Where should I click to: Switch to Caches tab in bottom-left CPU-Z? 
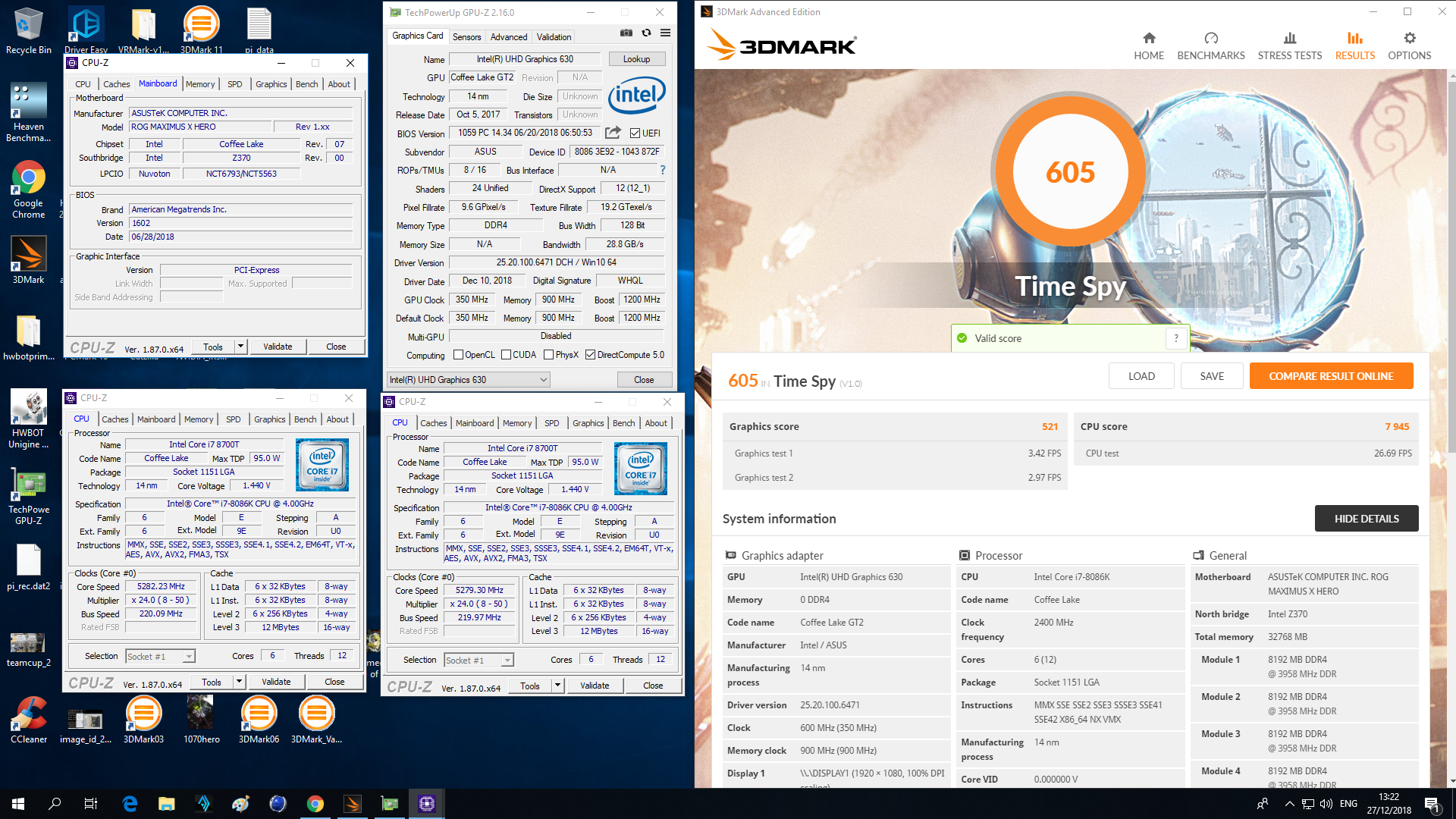pyautogui.click(x=115, y=419)
